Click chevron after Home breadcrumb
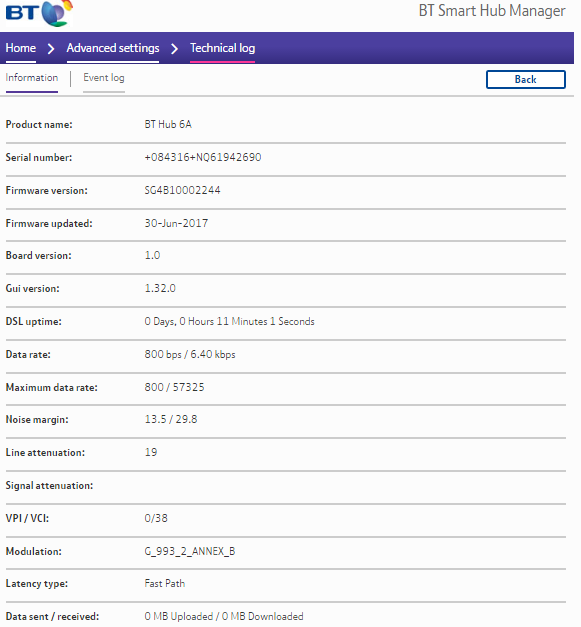The width and height of the screenshot is (581, 627). (51, 49)
